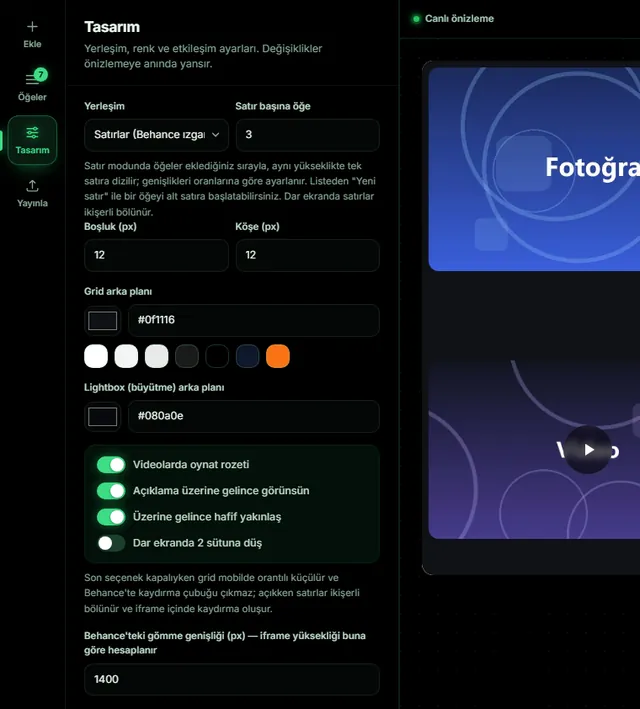Pick the black preset swatch

217,356
